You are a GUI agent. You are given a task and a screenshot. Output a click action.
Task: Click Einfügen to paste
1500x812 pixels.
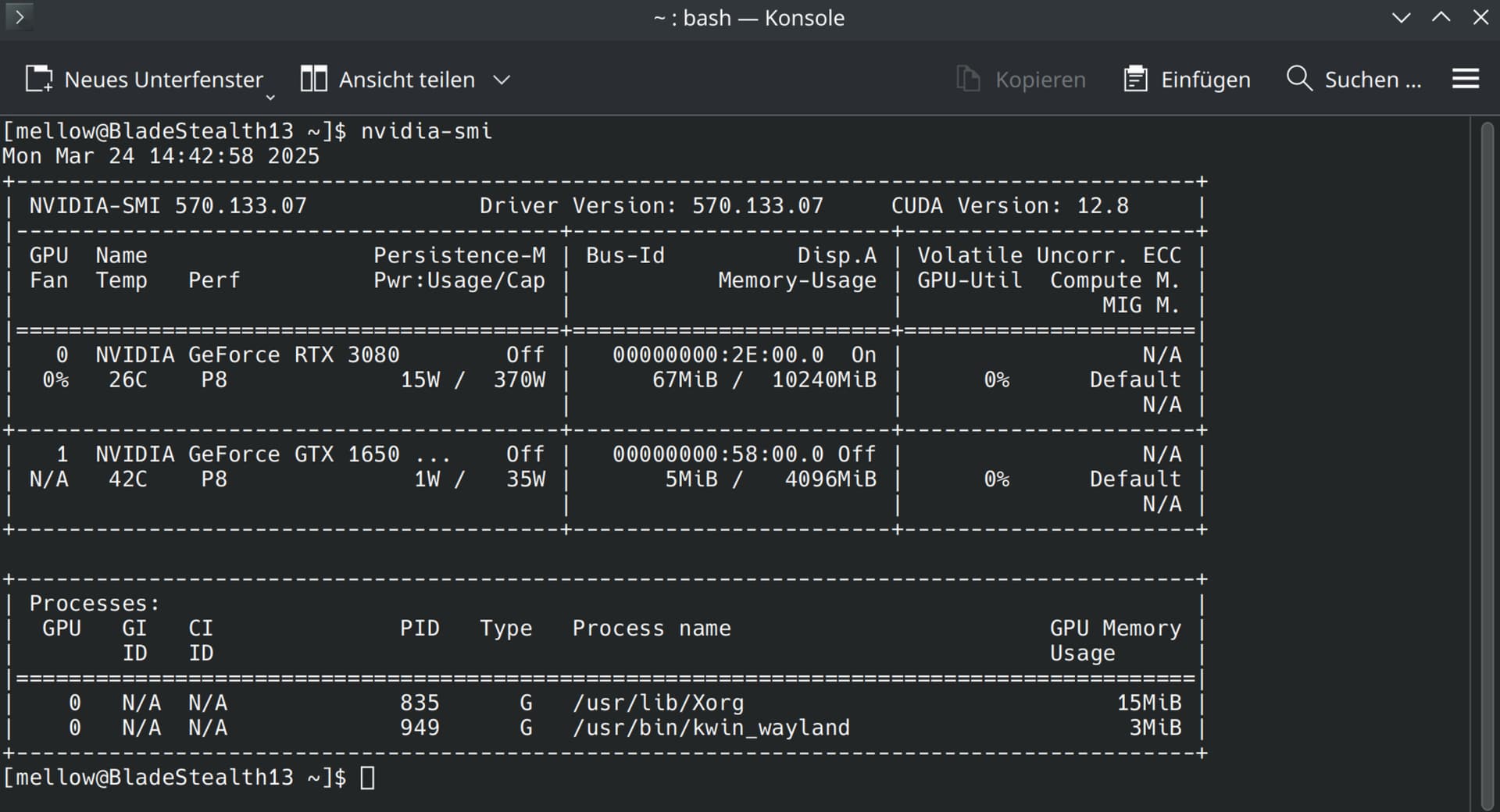coord(1205,80)
